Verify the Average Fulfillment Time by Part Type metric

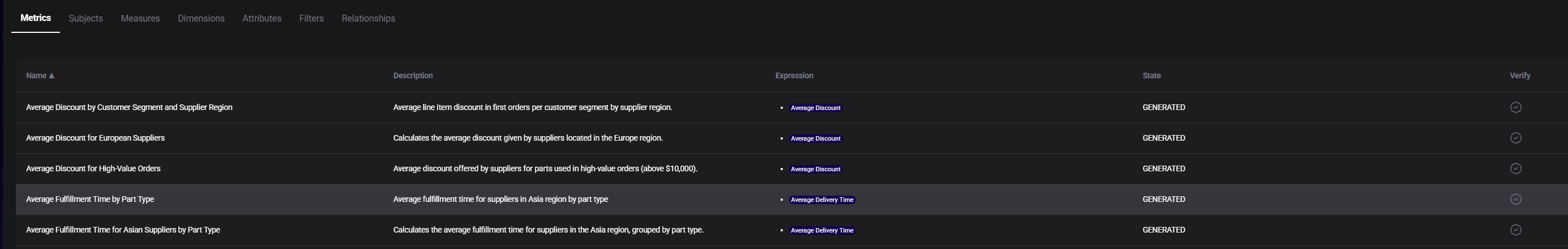click(x=1515, y=199)
